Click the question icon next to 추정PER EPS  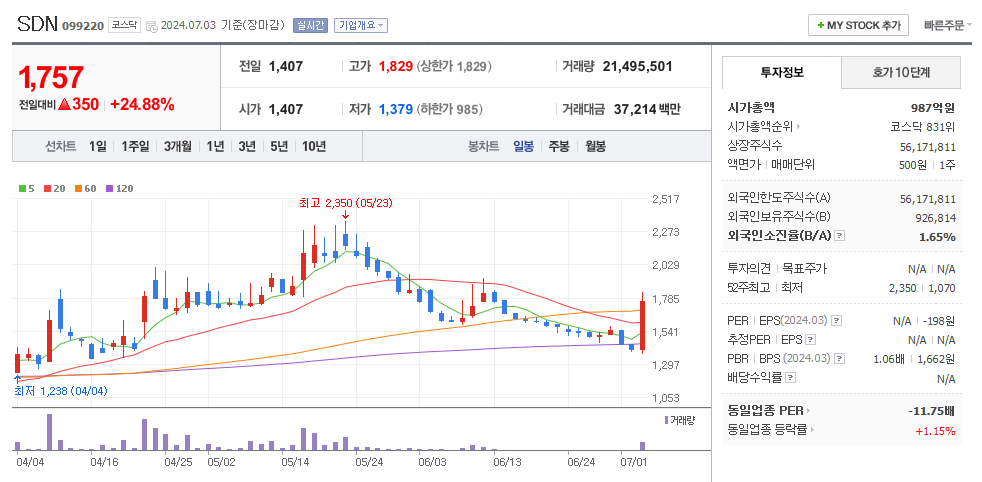pyautogui.click(x=810, y=340)
